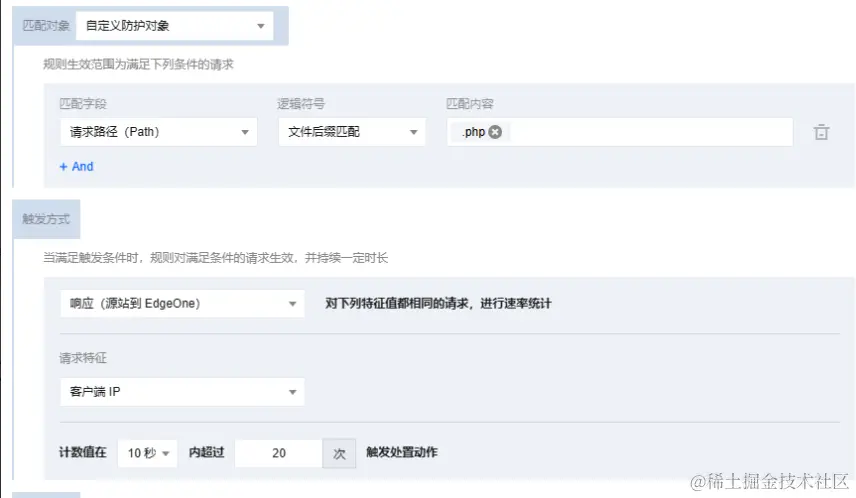Click the 当满足触发条件时 description line

coord(216,258)
